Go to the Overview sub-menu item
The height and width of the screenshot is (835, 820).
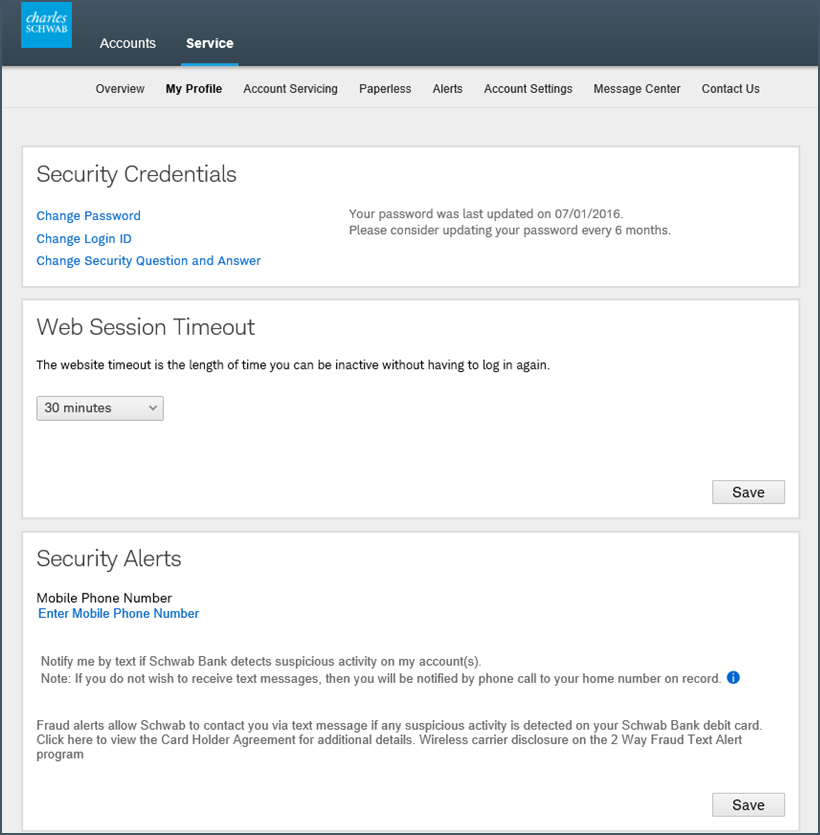click(120, 88)
